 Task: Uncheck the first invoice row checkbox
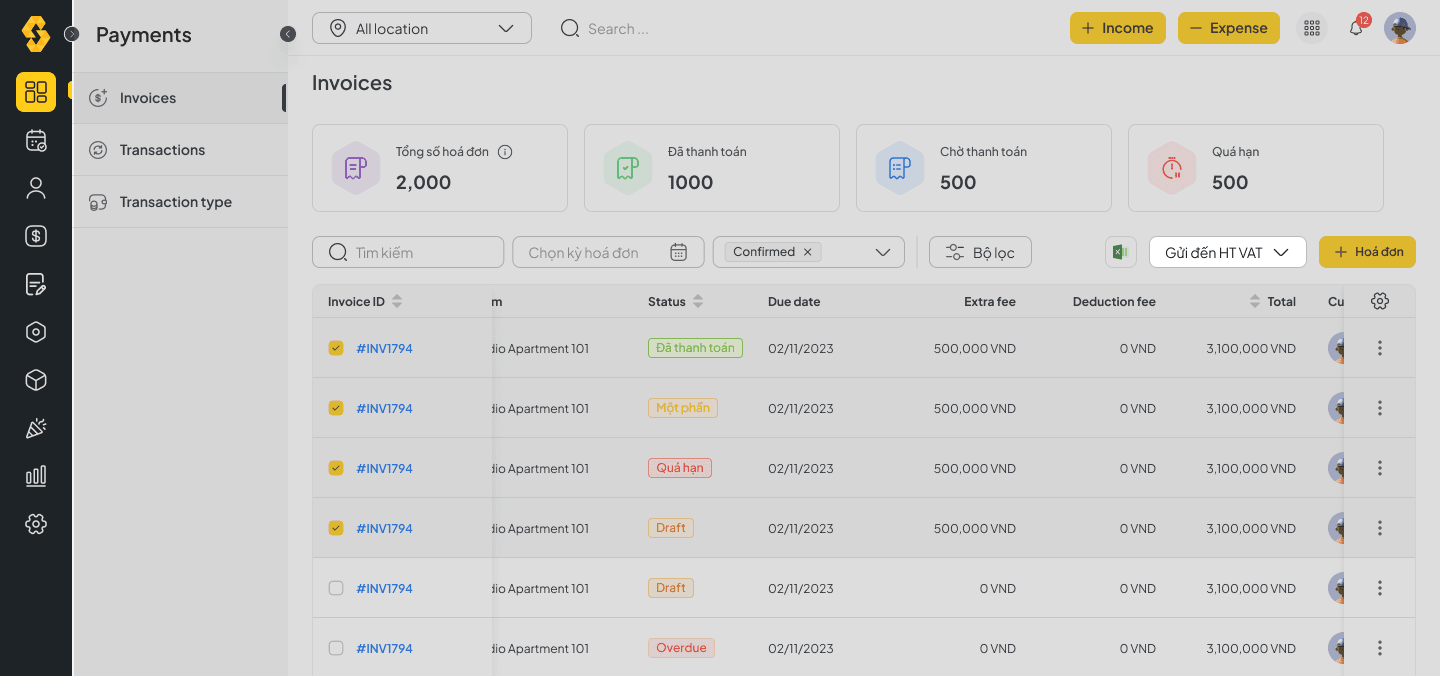click(x=336, y=348)
